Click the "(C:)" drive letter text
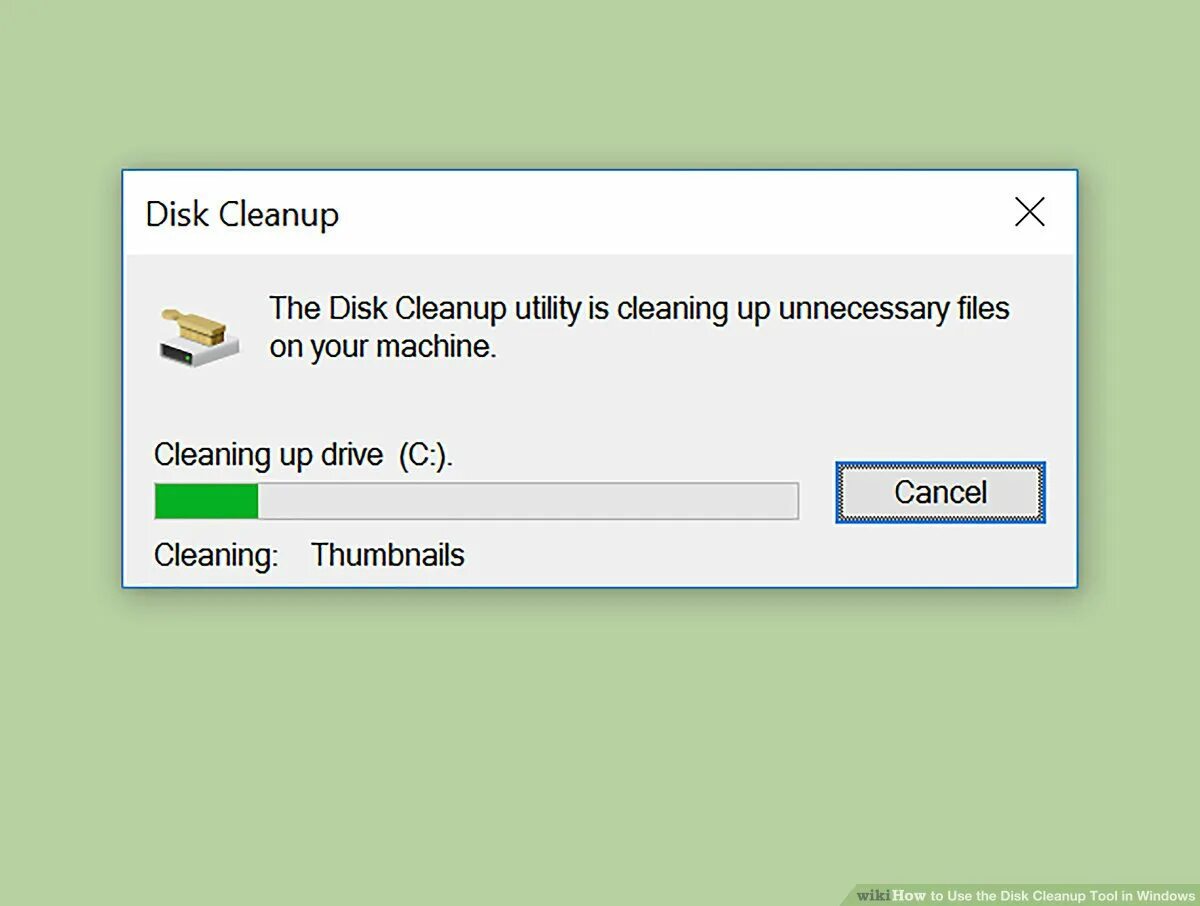Screen dimensions: 1200x906 tap(423, 455)
